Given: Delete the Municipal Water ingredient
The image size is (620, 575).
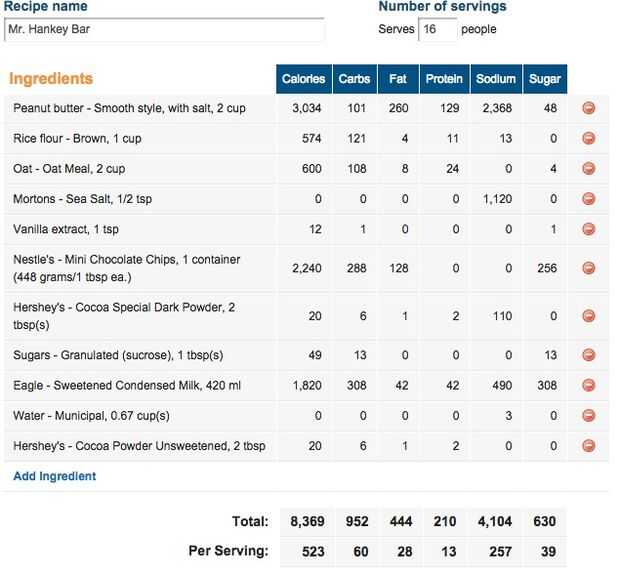Looking at the screenshot, I should [x=588, y=416].
